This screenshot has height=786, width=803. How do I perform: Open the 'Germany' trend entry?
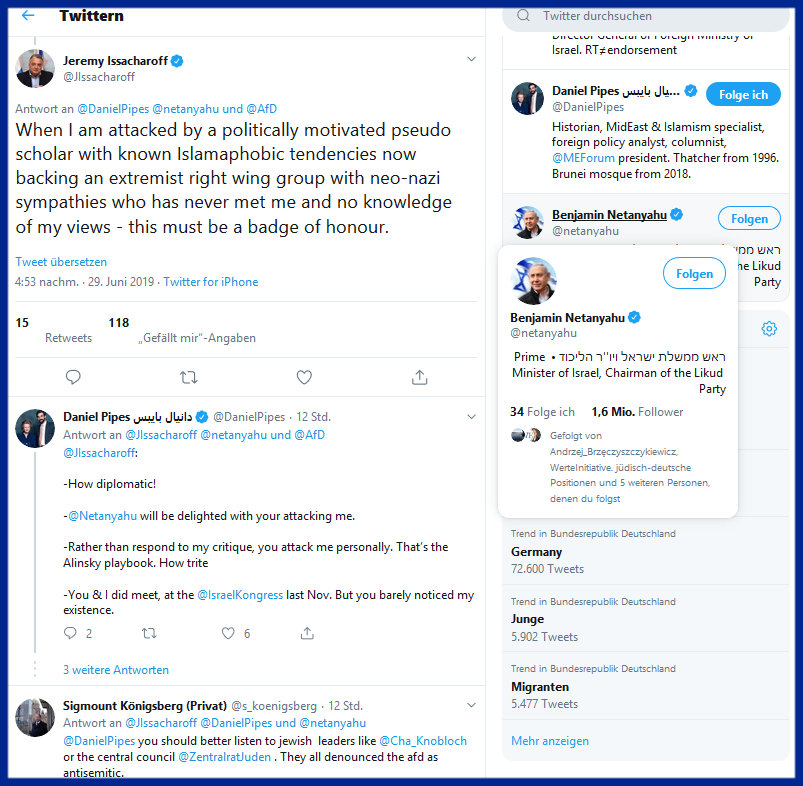click(x=645, y=551)
